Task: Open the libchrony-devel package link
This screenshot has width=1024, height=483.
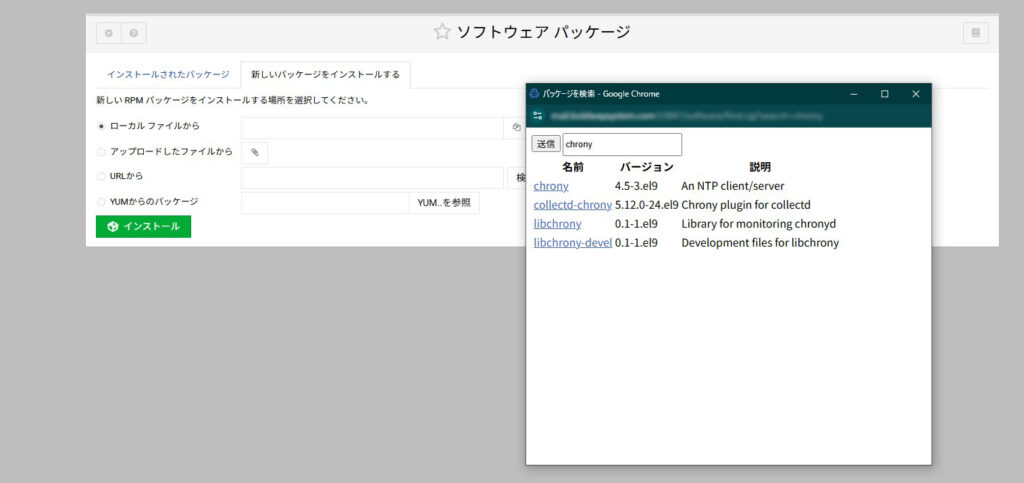Action: pyautogui.click(x=572, y=243)
